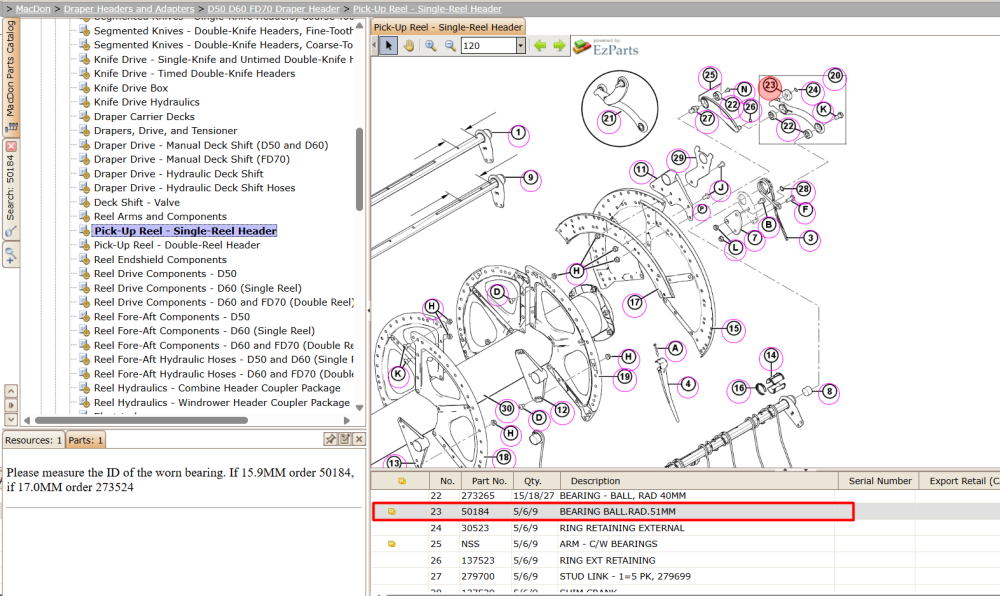This screenshot has height=596, width=1000.
Task: Collapse the diagram toolbar with its left-edge arrow
Action: point(375,46)
